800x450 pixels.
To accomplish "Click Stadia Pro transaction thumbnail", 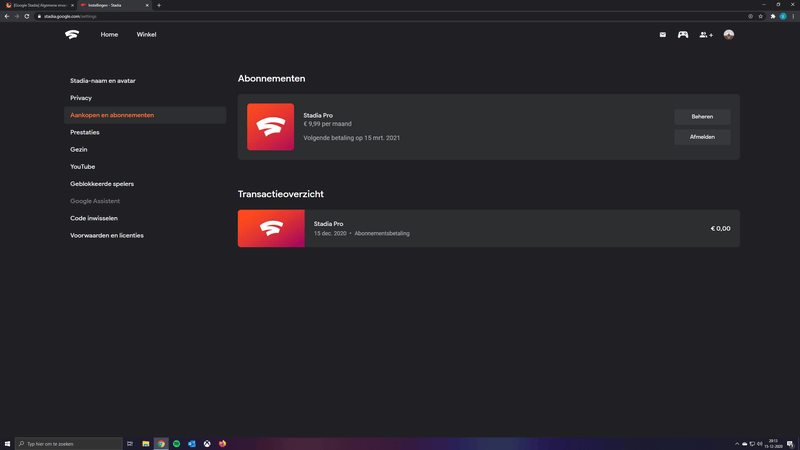I will coord(271,228).
